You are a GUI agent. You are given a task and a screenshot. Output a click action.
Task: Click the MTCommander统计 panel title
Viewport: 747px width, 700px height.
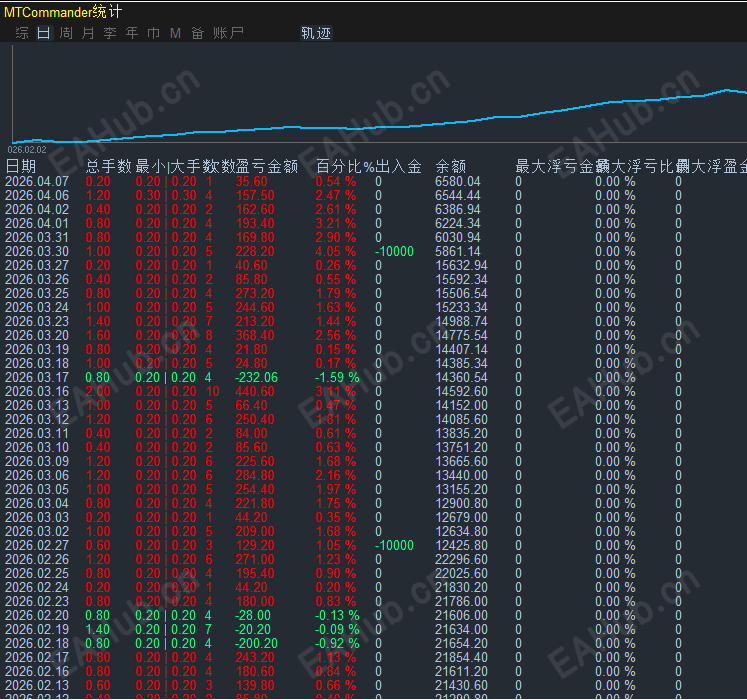click(x=63, y=12)
